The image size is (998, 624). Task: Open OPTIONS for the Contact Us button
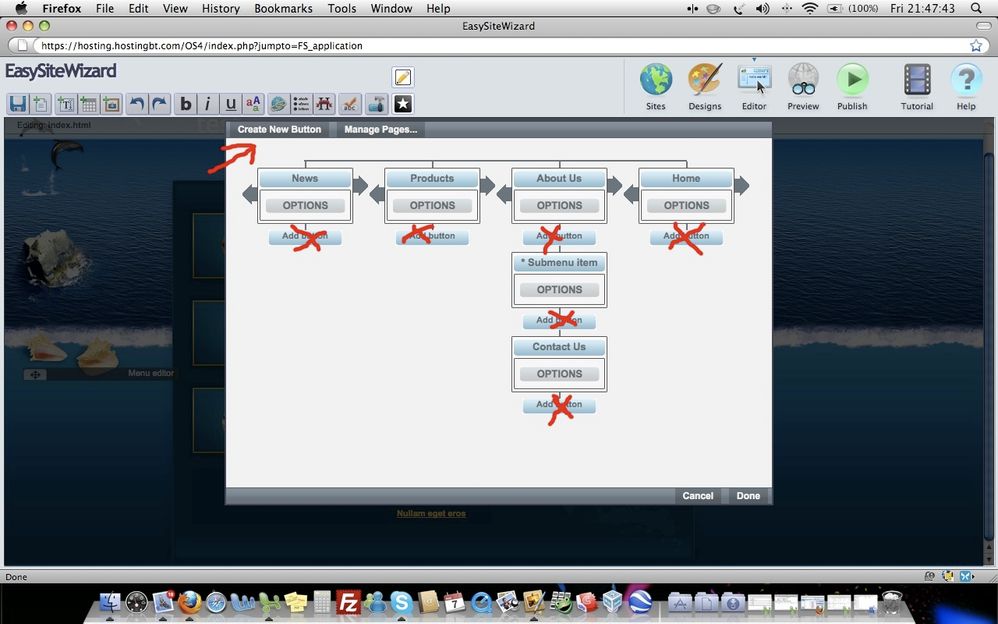click(x=559, y=374)
